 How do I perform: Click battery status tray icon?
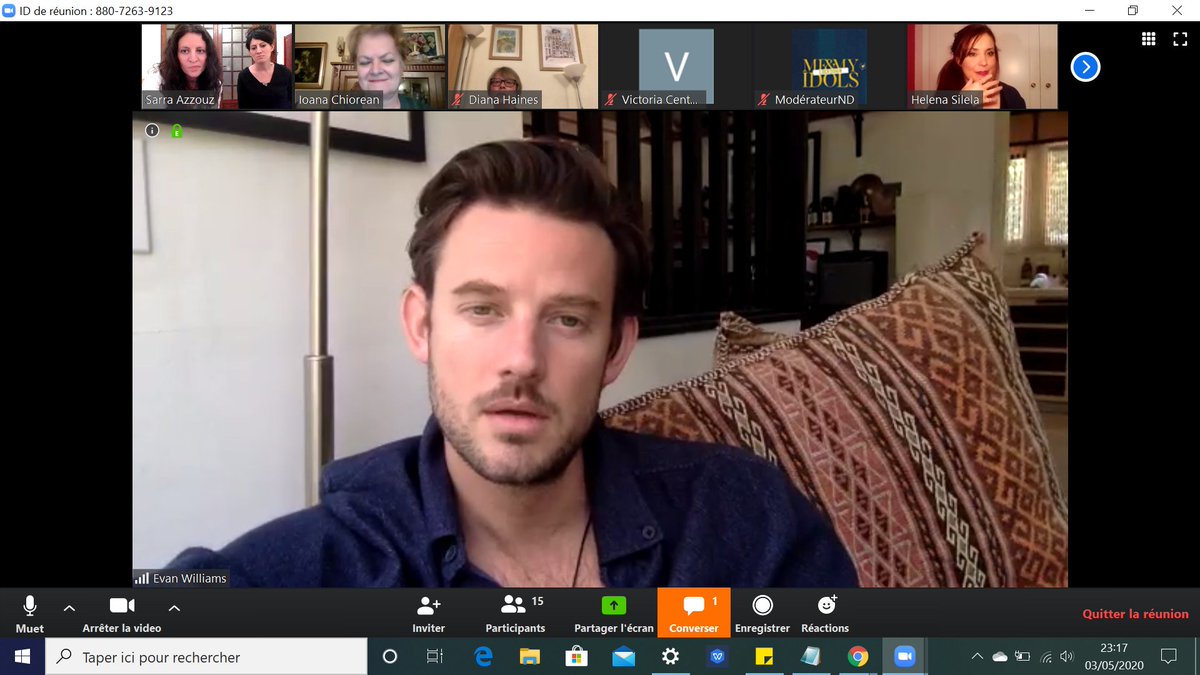click(x=1022, y=657)
